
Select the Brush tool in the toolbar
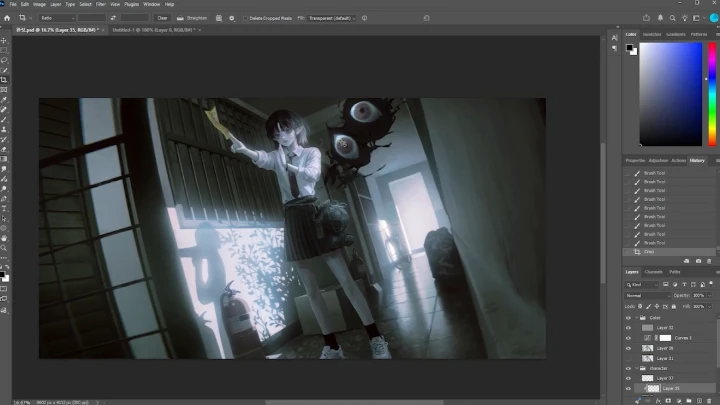tap(4, 119)
